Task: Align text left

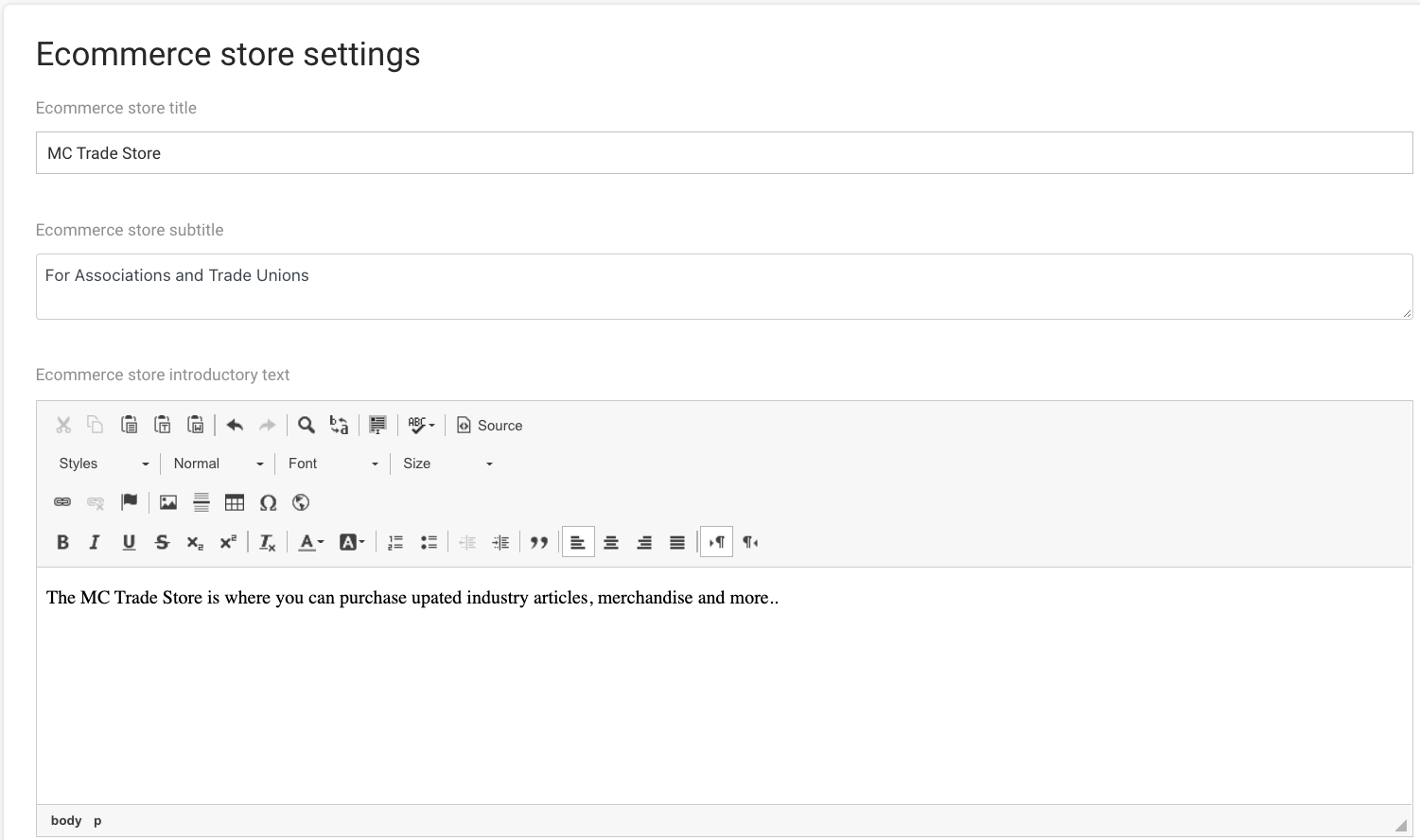Action: click(578, 542)
